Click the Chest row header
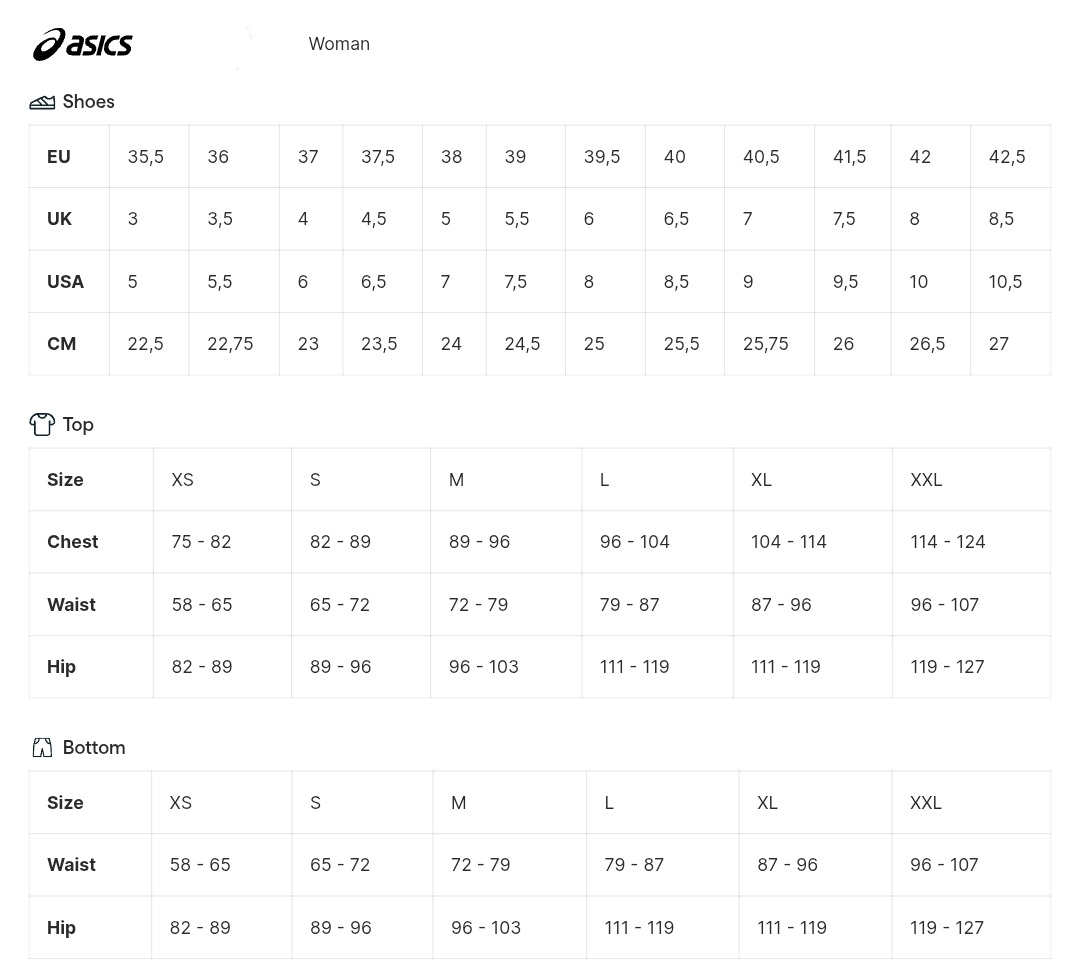This screenshot has height=972, width=1080. pos(91,542)
